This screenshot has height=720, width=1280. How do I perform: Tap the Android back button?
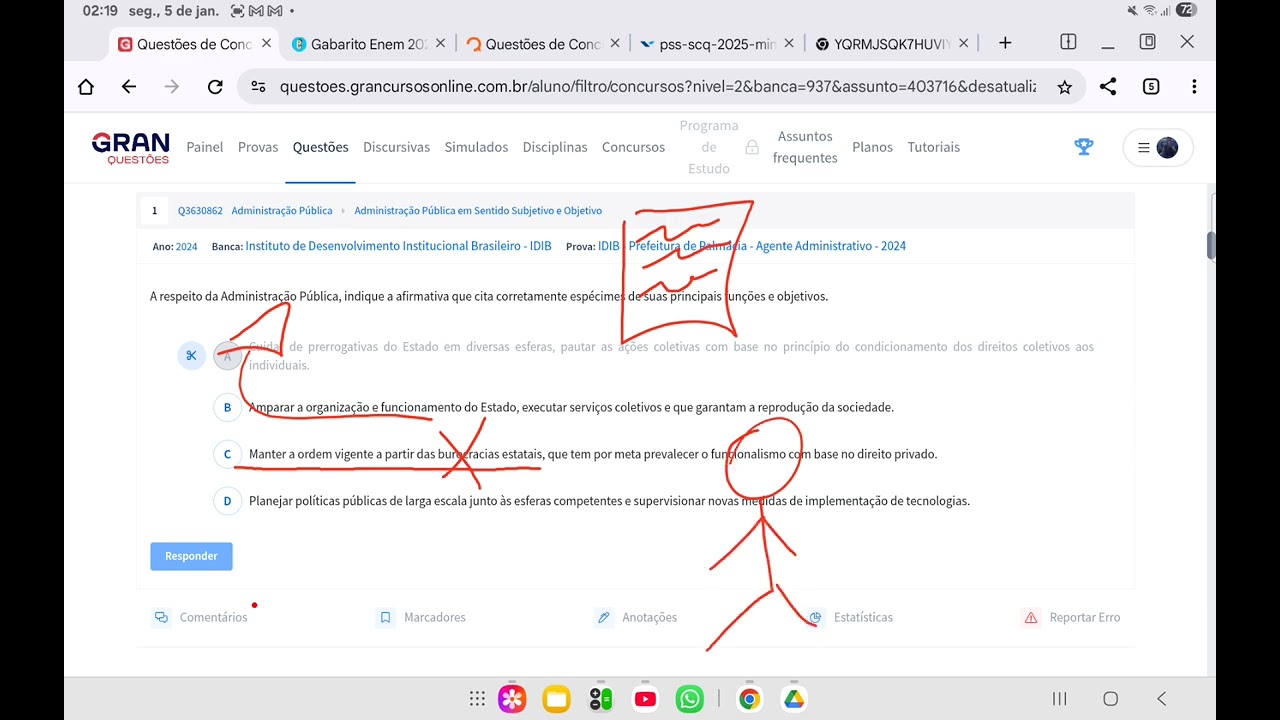(1161, 699)
